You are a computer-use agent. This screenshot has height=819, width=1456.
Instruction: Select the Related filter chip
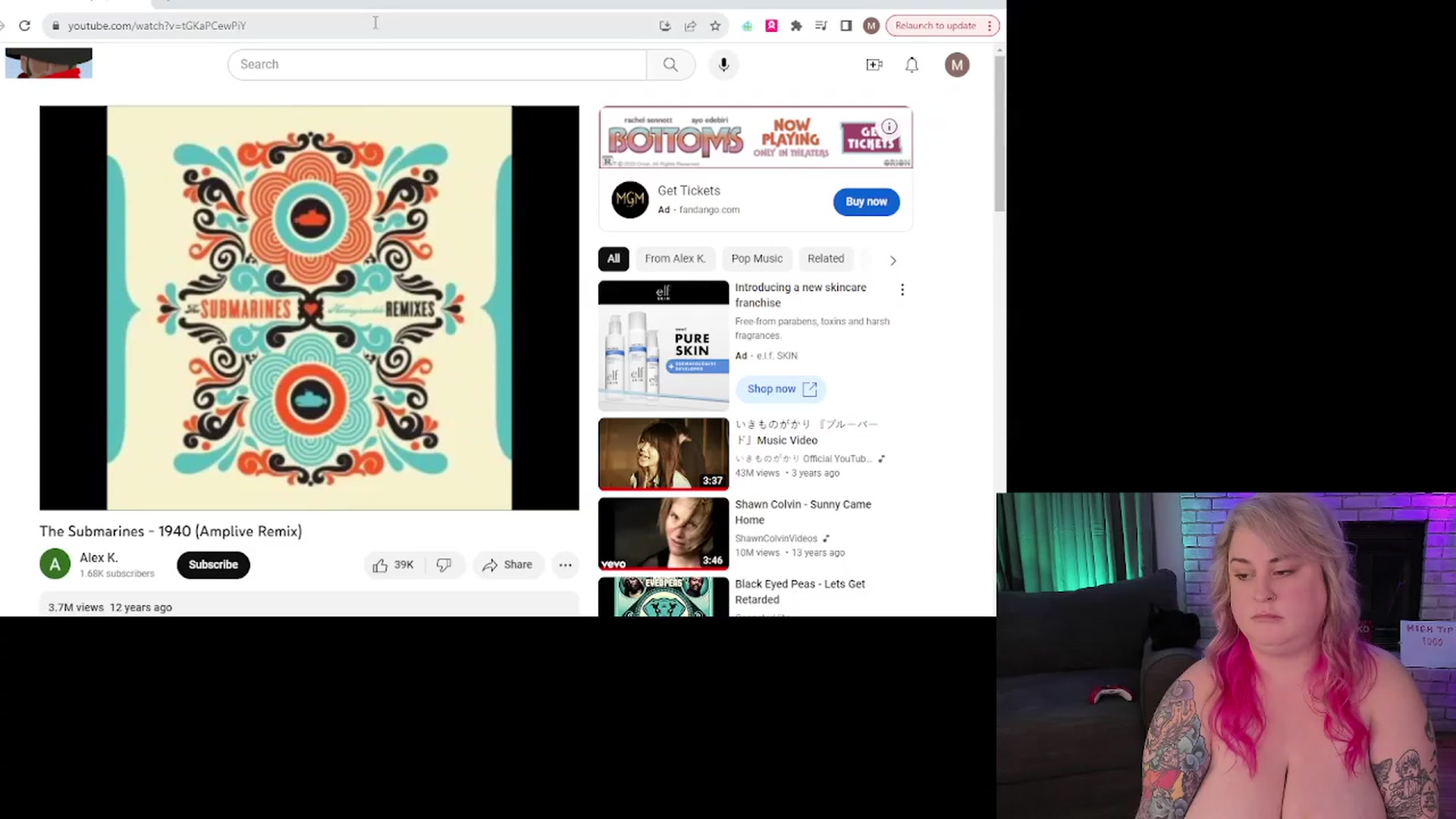826,259
